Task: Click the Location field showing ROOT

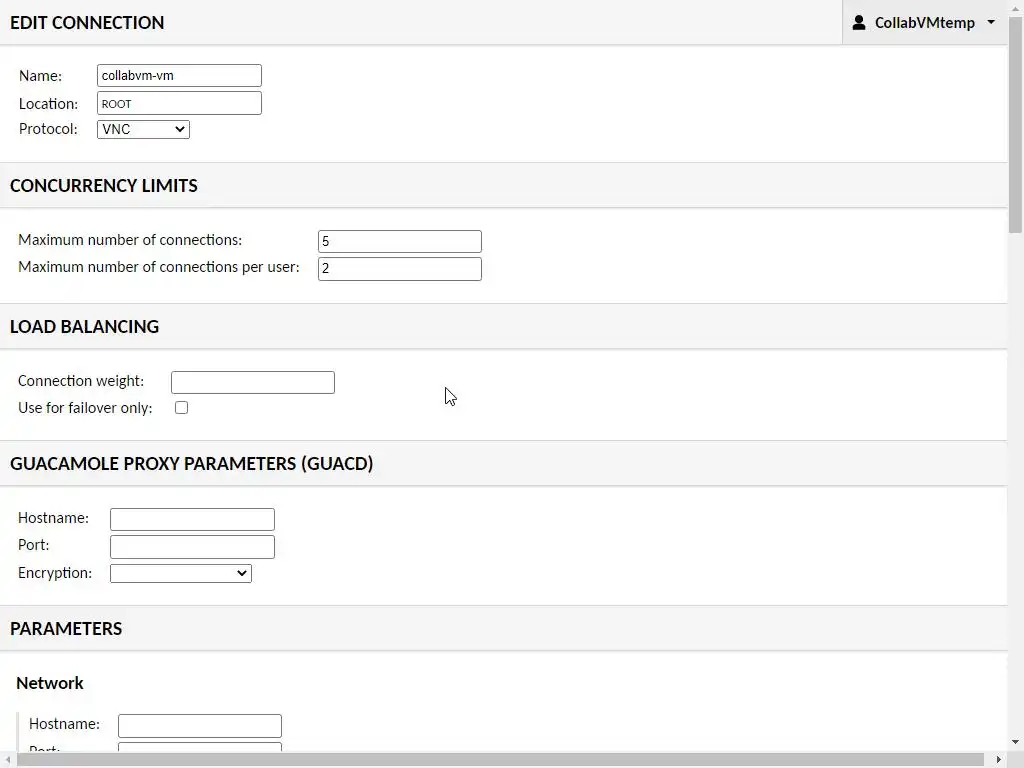Action: tap(179, 103)
